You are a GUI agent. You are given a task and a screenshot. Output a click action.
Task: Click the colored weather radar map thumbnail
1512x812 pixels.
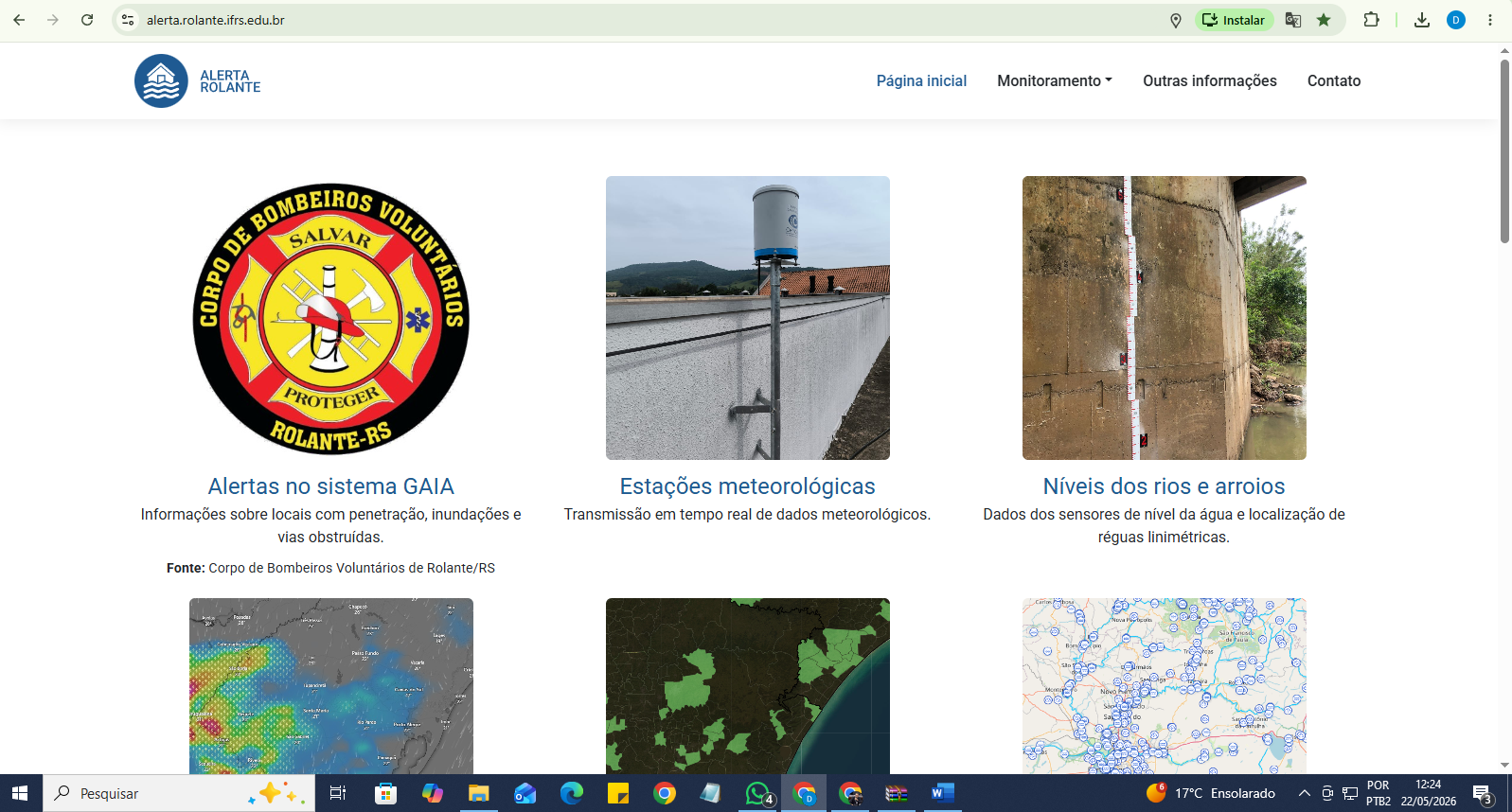tap(331, 686)
